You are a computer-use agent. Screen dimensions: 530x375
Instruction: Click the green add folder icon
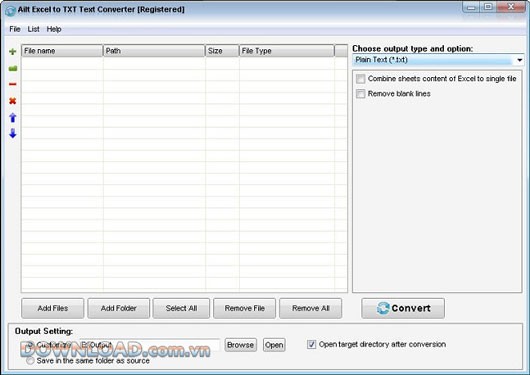(13, 69)
